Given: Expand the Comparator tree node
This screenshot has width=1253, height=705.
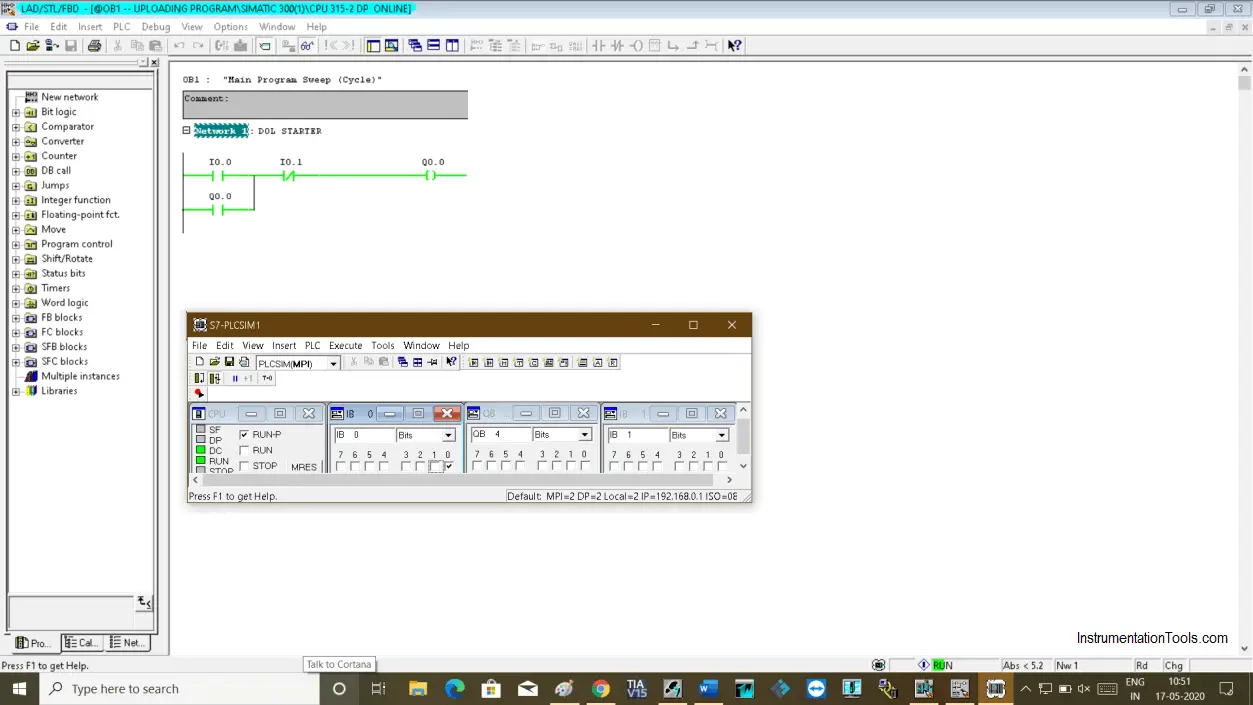Looking at the screenshot, I should point(16,127).
